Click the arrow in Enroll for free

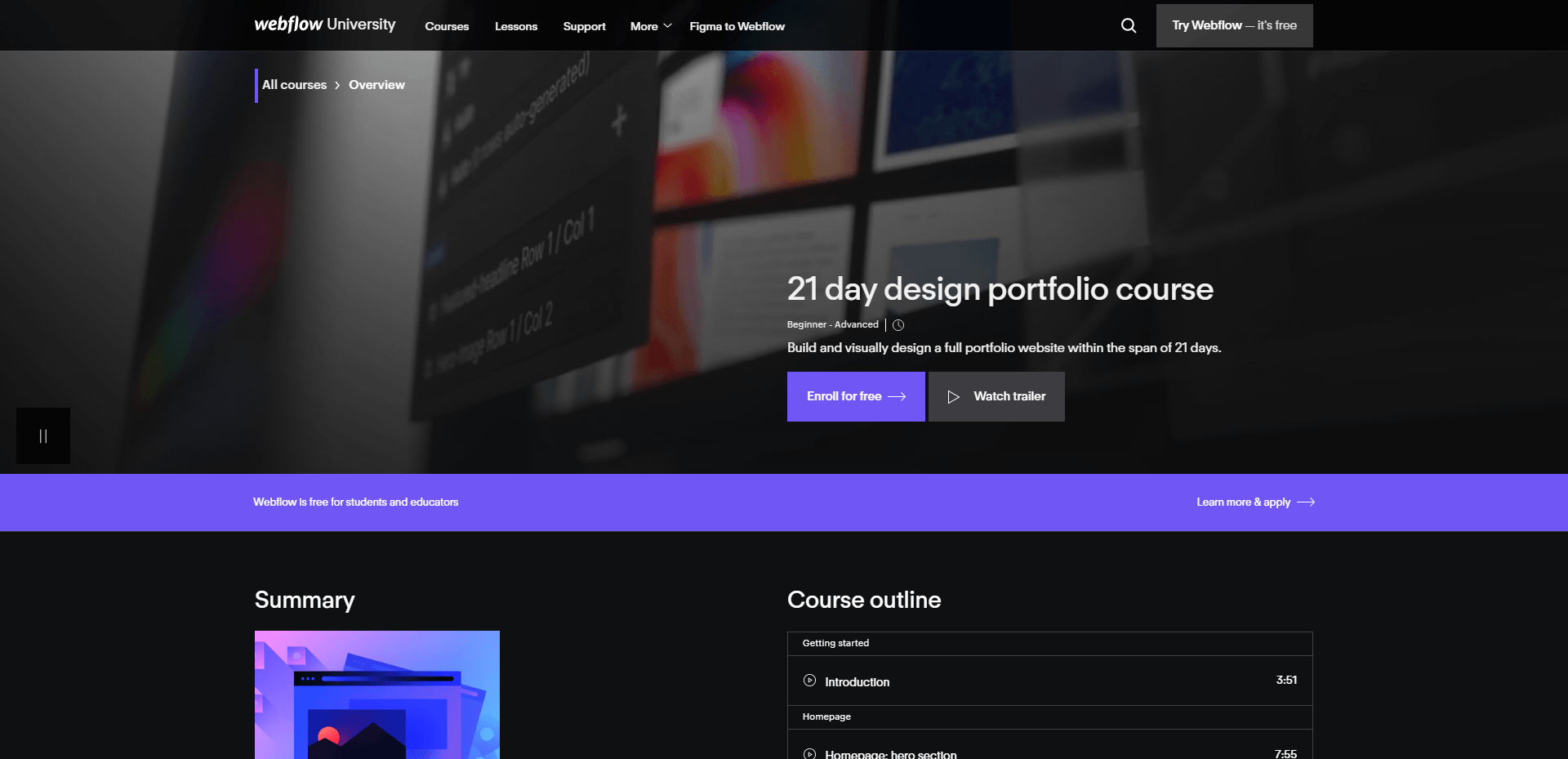pyautogui.click(x=897, y=396)
